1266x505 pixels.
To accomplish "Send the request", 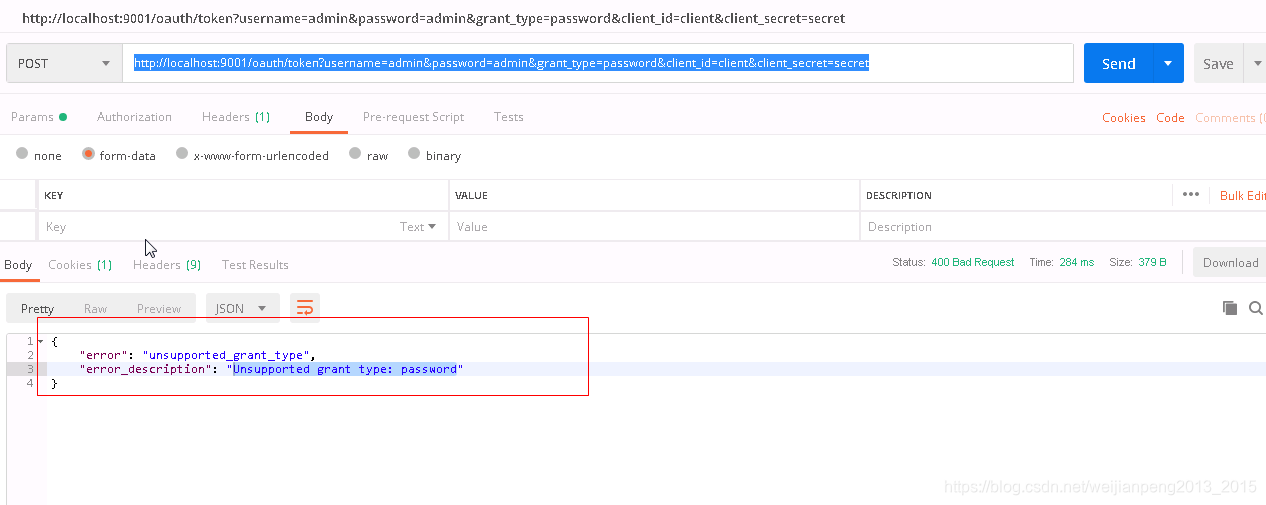I will coord(1118,63).
